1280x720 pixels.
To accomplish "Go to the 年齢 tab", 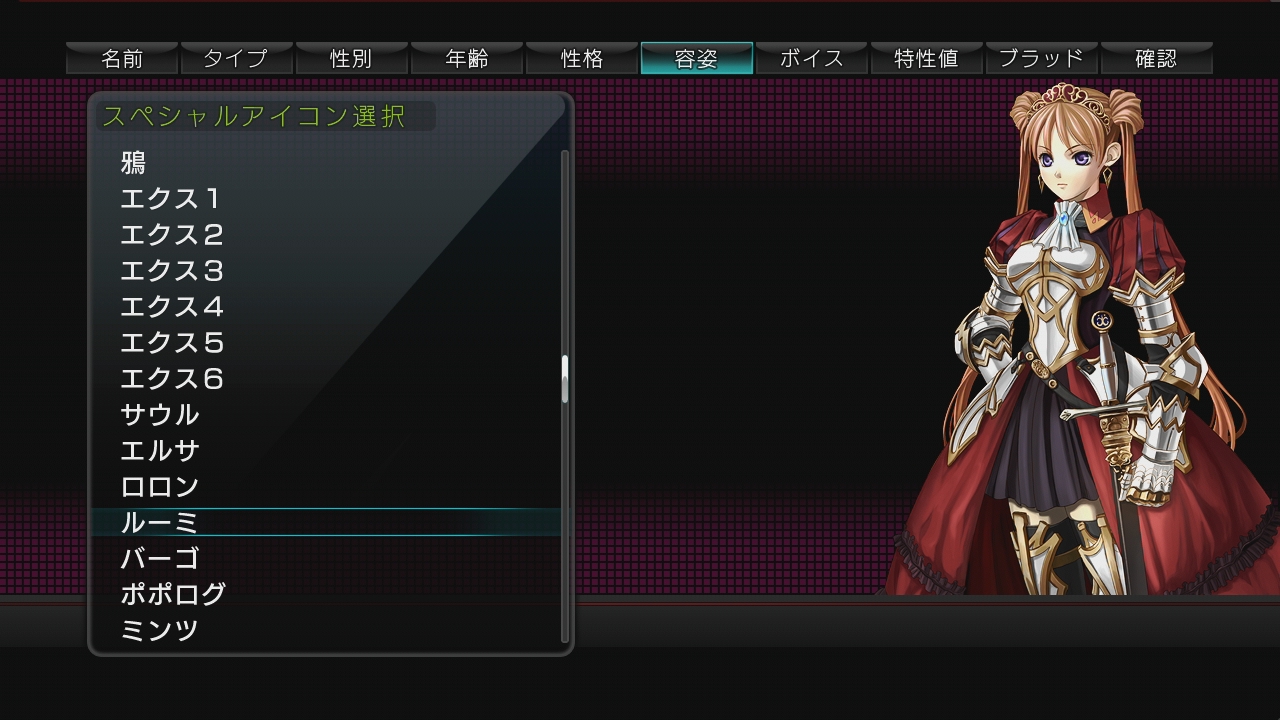I will (x=467, y=59).
